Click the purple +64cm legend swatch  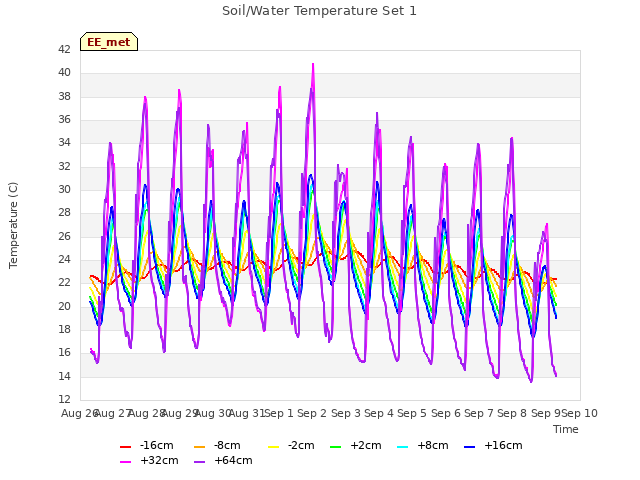(200, 462)
